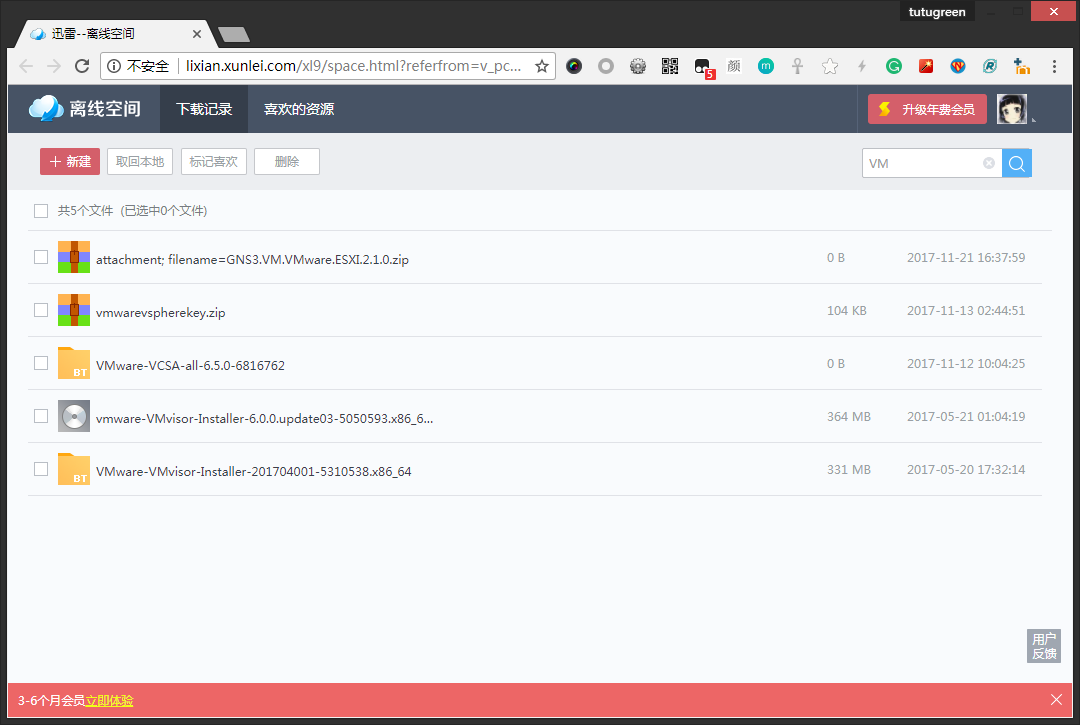Click 升级年费会员 upgrade button
The height and width of the screenshot is (725, 1080).
pos(927,109)
